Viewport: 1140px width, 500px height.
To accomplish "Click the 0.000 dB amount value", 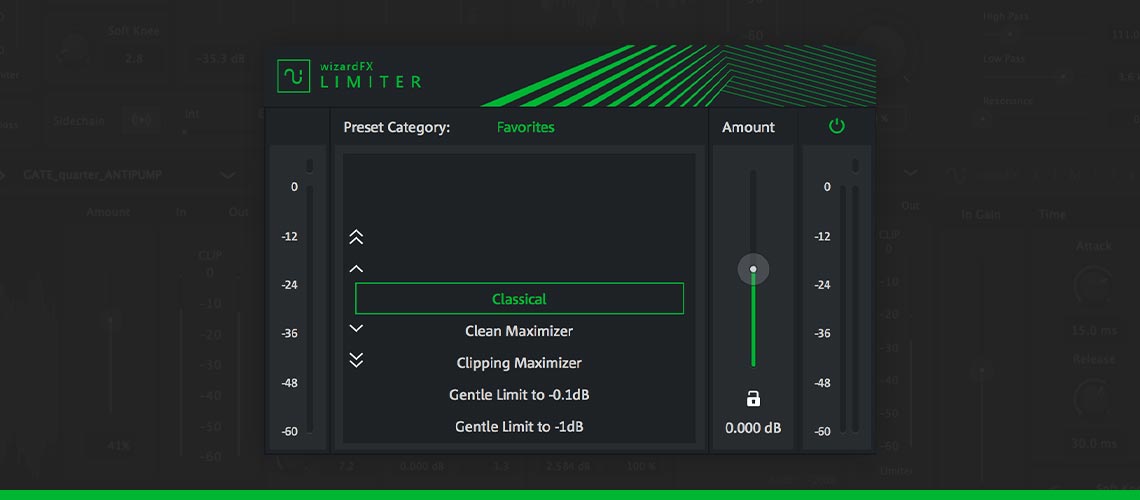I will coord(753,428).
